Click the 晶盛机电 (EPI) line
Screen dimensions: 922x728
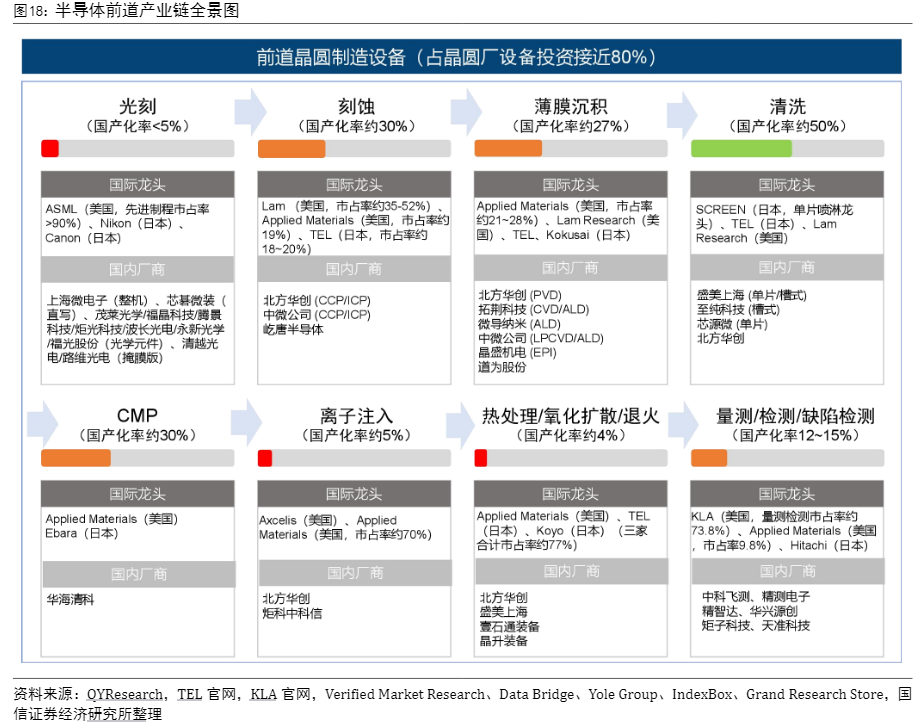[x=517, y=352]
